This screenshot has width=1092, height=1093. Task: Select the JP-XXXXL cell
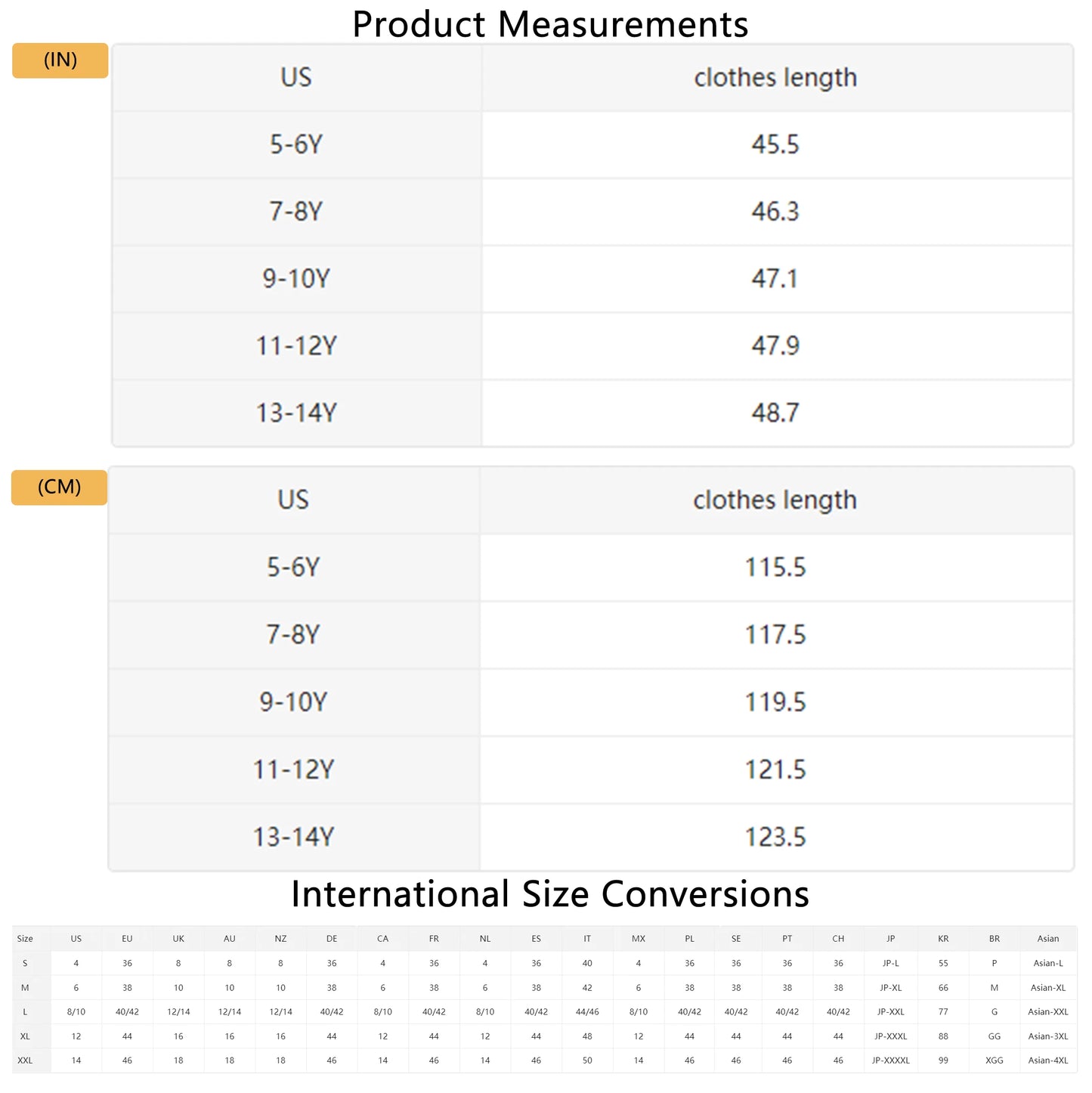[891, 1060]
